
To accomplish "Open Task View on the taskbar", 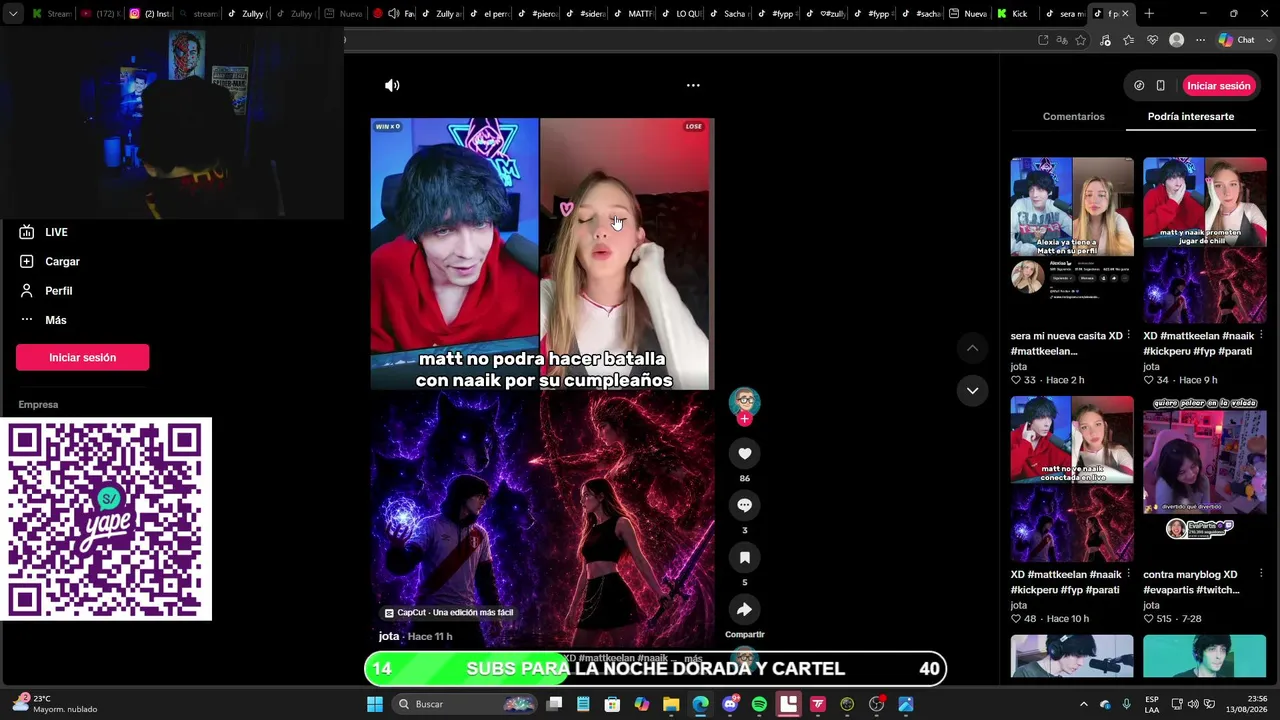I will click(x=555, y=704).
